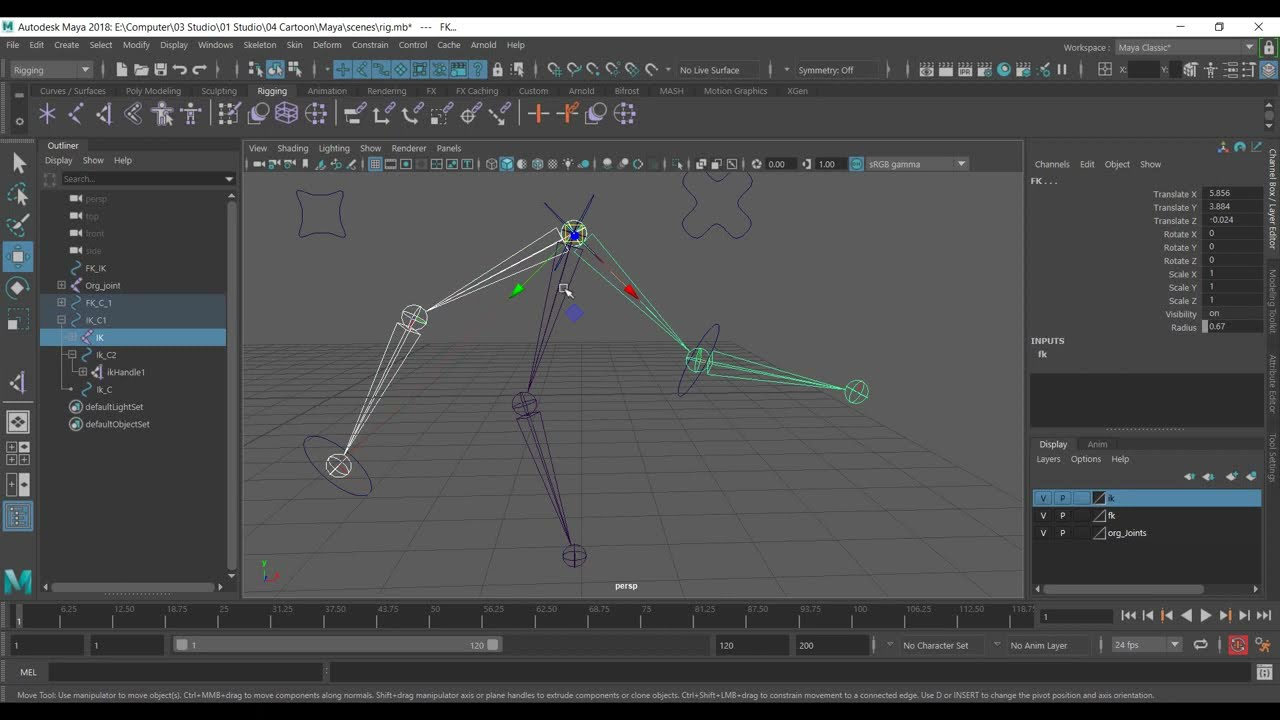Image resolution: width=1280 pixels, height=720 pixels.
Task: Open the Script Editor icon
Action: 1264,673
